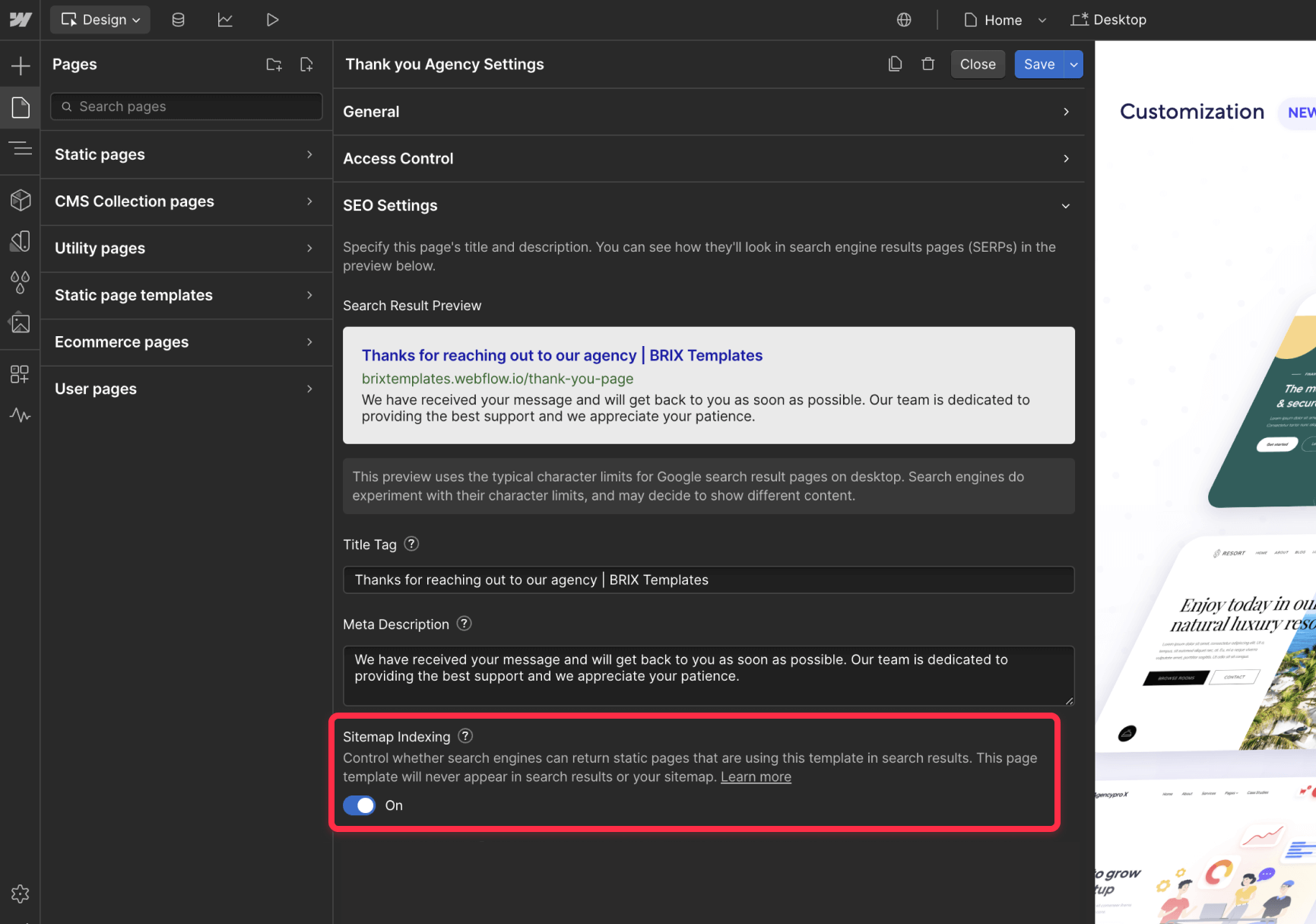Open the Variables panel icon
Image resolution: width=1316 pixels, height=924 pixels.
[21, 241]
